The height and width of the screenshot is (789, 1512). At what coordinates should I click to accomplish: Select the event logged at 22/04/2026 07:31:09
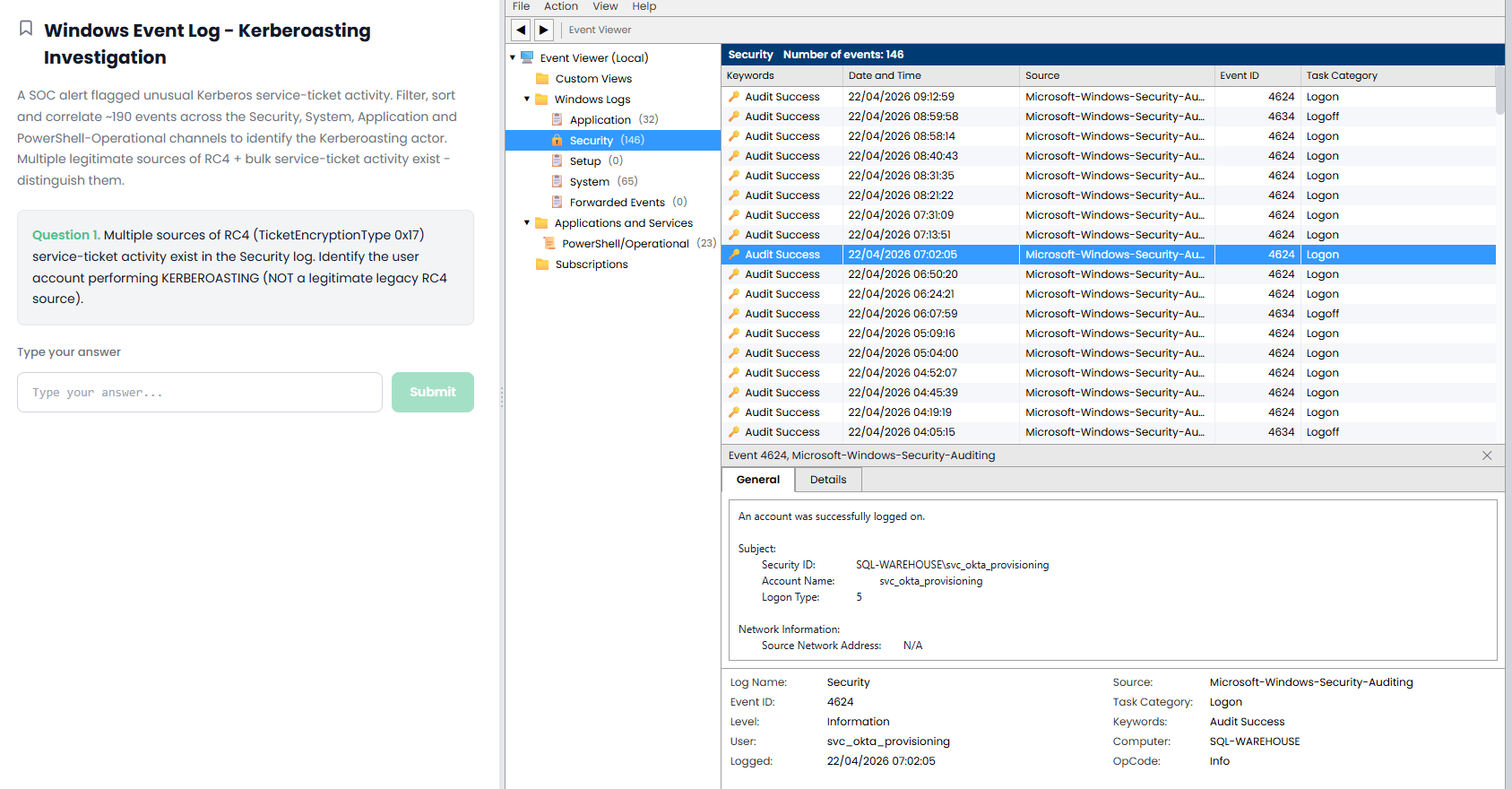coord(1109,215)
